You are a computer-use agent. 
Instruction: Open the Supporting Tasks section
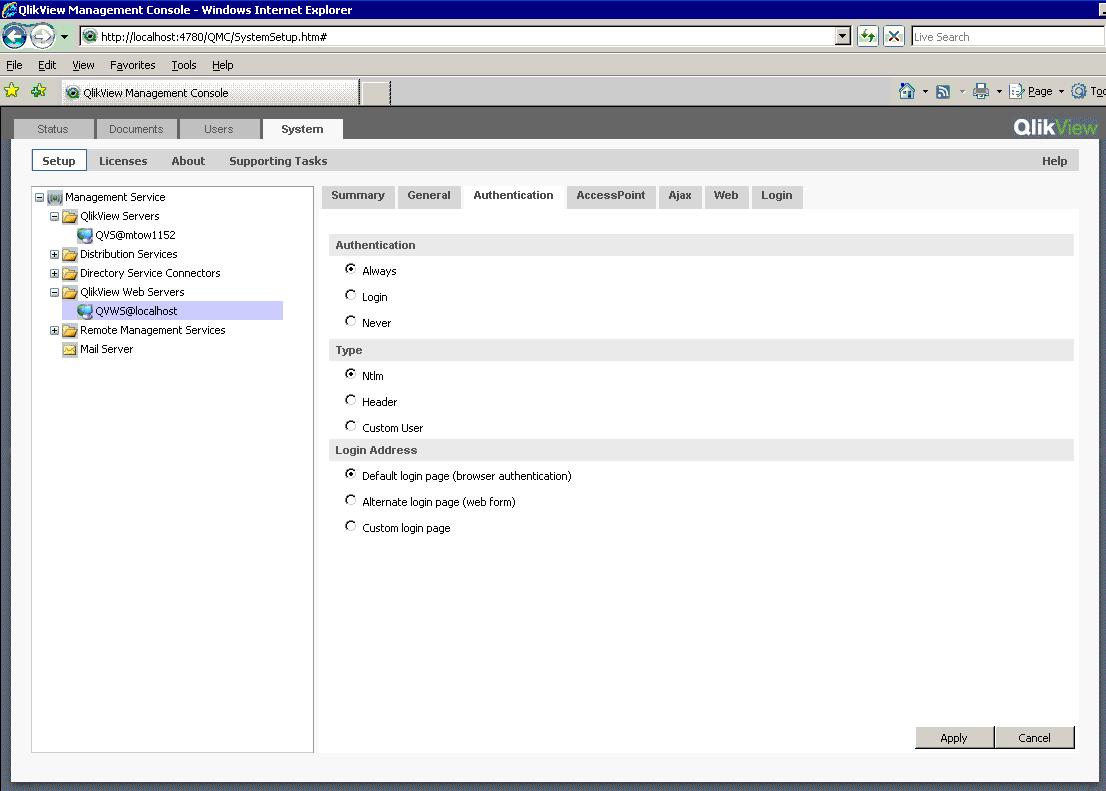click(x=279, y=161)
